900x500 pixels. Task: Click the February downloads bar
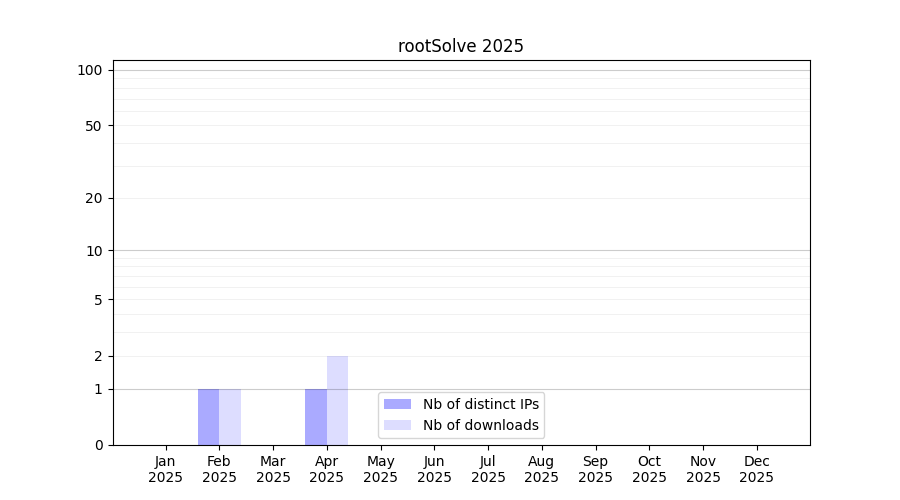(230, 417)
